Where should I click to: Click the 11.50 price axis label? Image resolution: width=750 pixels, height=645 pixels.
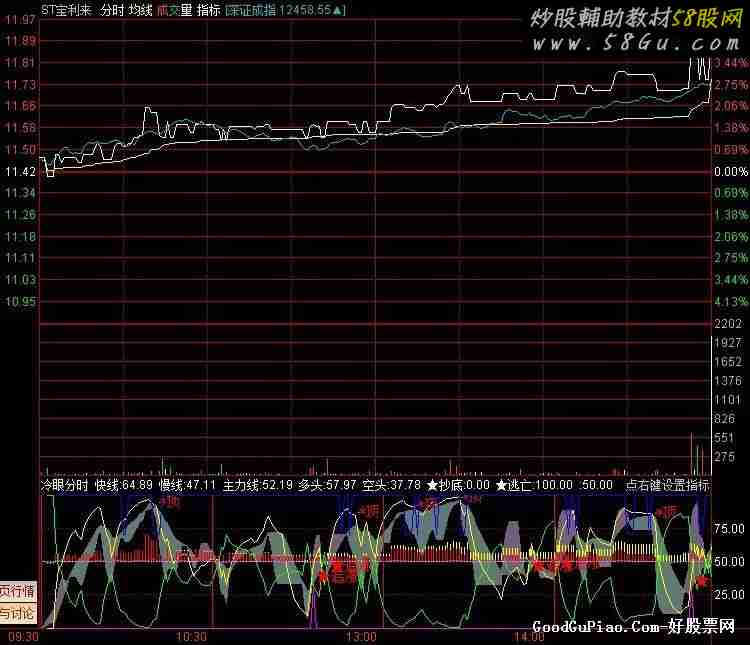click(x=20, y=150)
